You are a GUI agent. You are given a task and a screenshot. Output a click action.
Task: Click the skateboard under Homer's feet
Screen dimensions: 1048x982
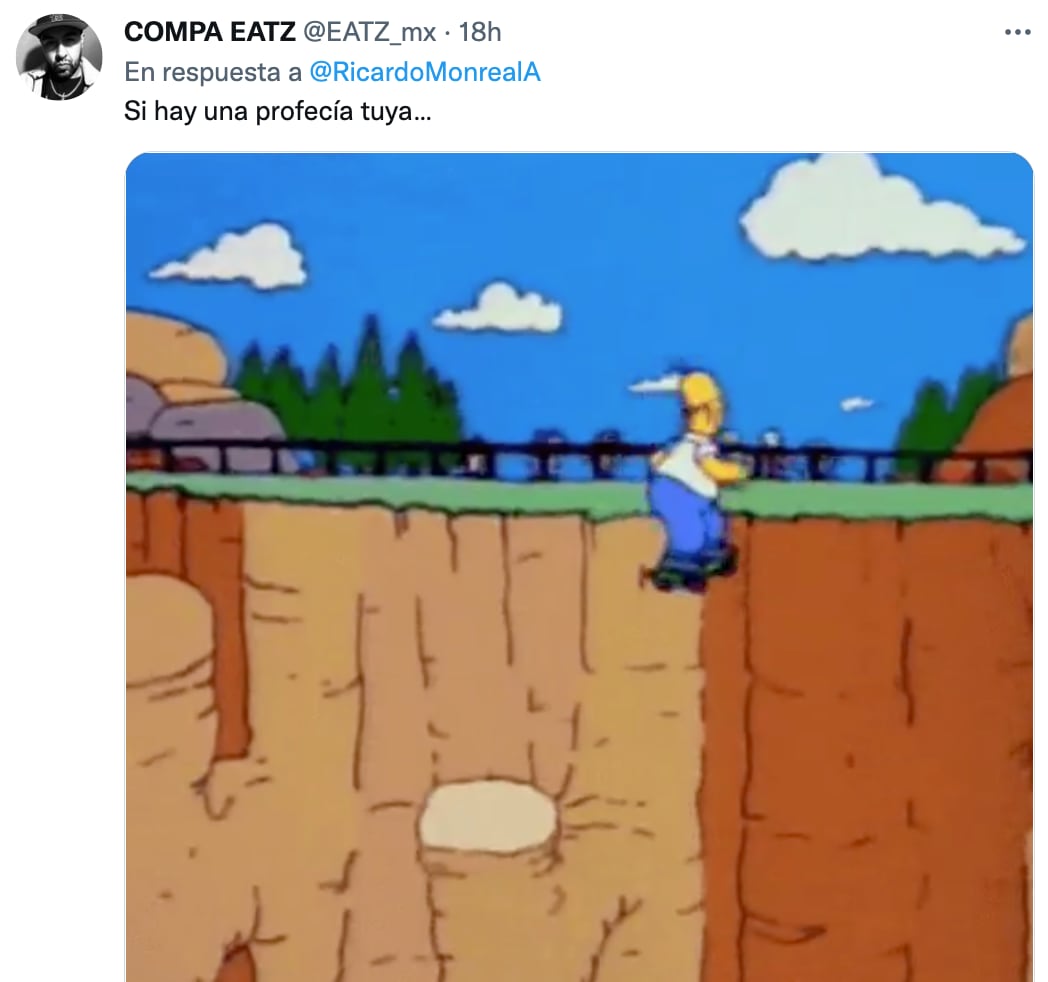[x=692, y=572]
